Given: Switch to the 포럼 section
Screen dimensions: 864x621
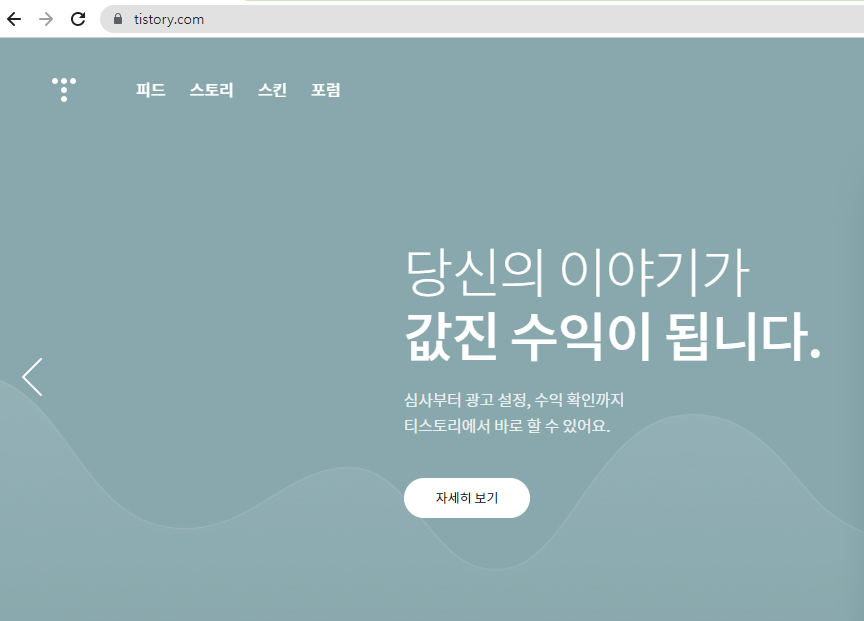Looking at the screenshot, I should [325, 90].
